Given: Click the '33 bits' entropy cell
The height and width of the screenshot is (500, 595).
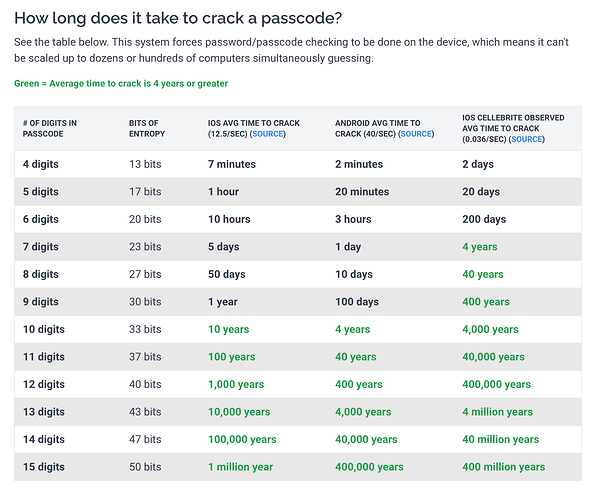Looking at the screenshot, I should (x=145, y=329).
